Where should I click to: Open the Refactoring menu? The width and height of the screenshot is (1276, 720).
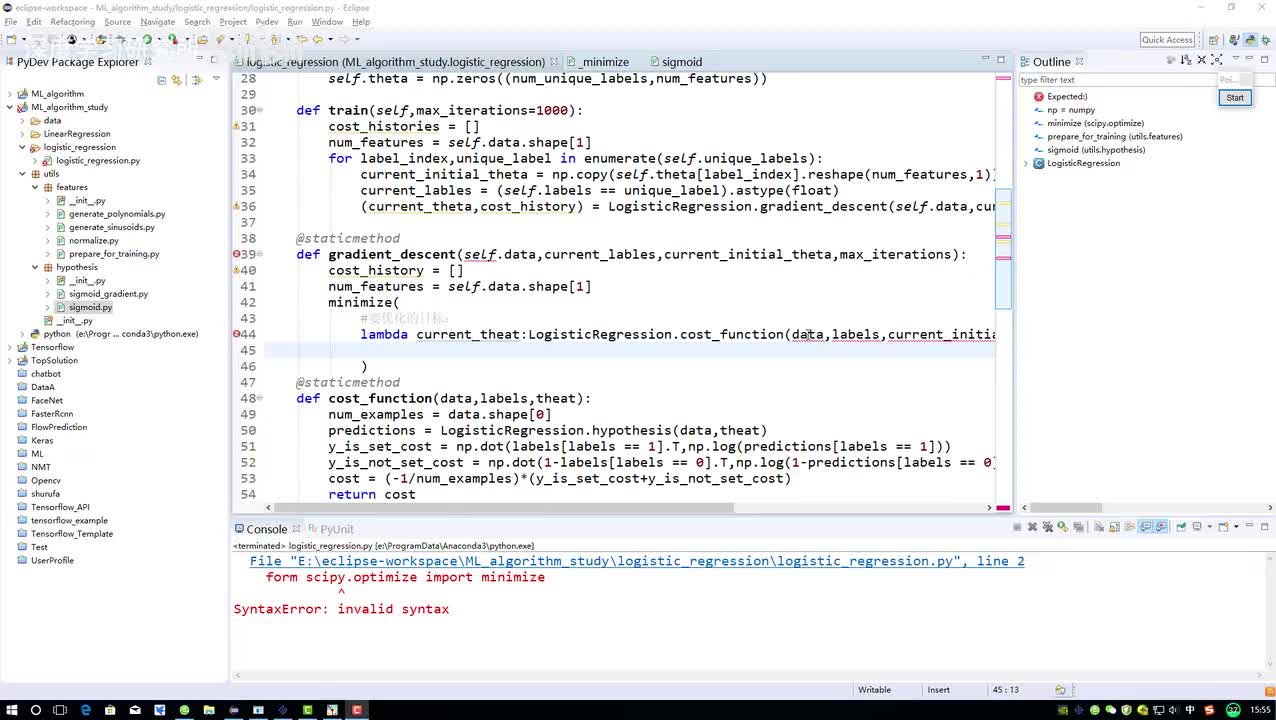point(72,22)
